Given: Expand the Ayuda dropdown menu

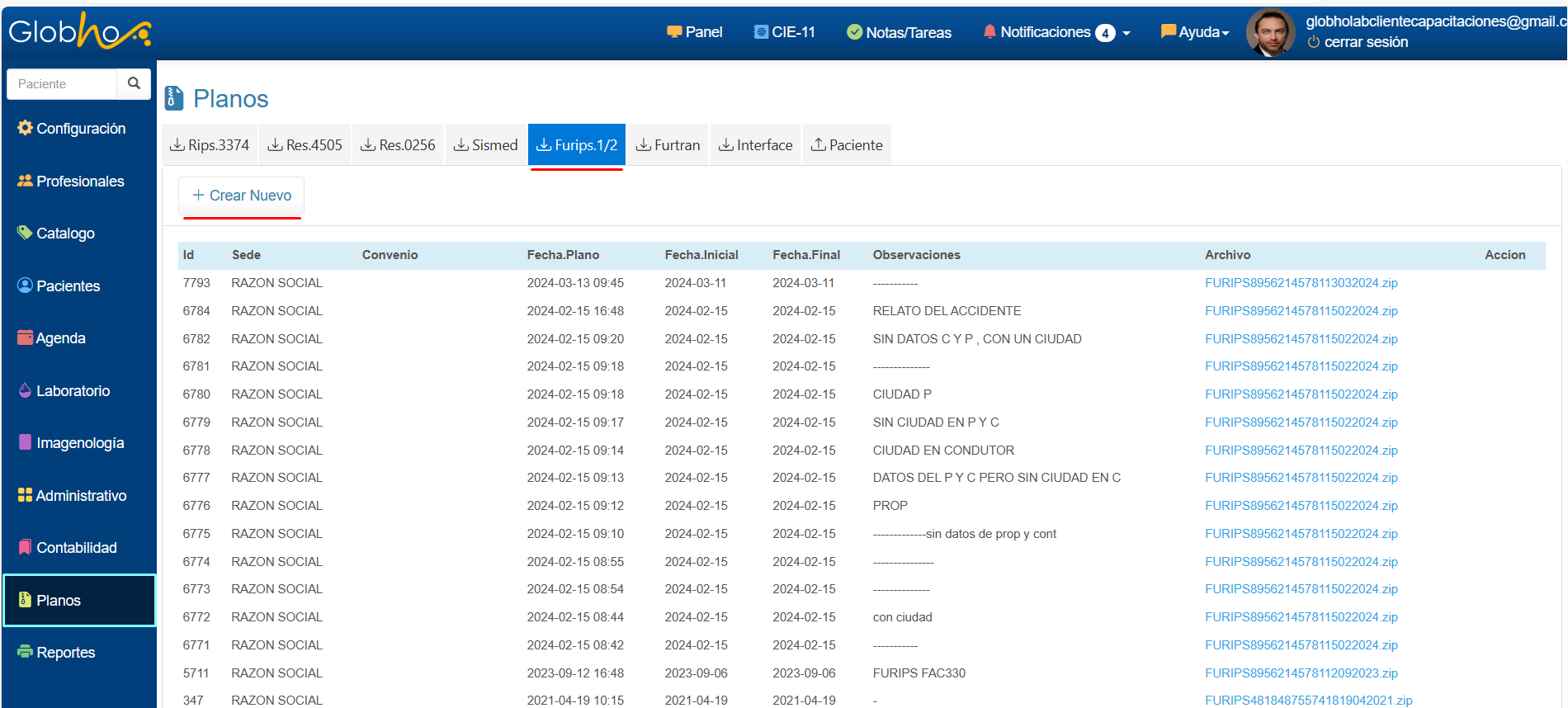Looking at the screenshot, I should coord(1195,32).
